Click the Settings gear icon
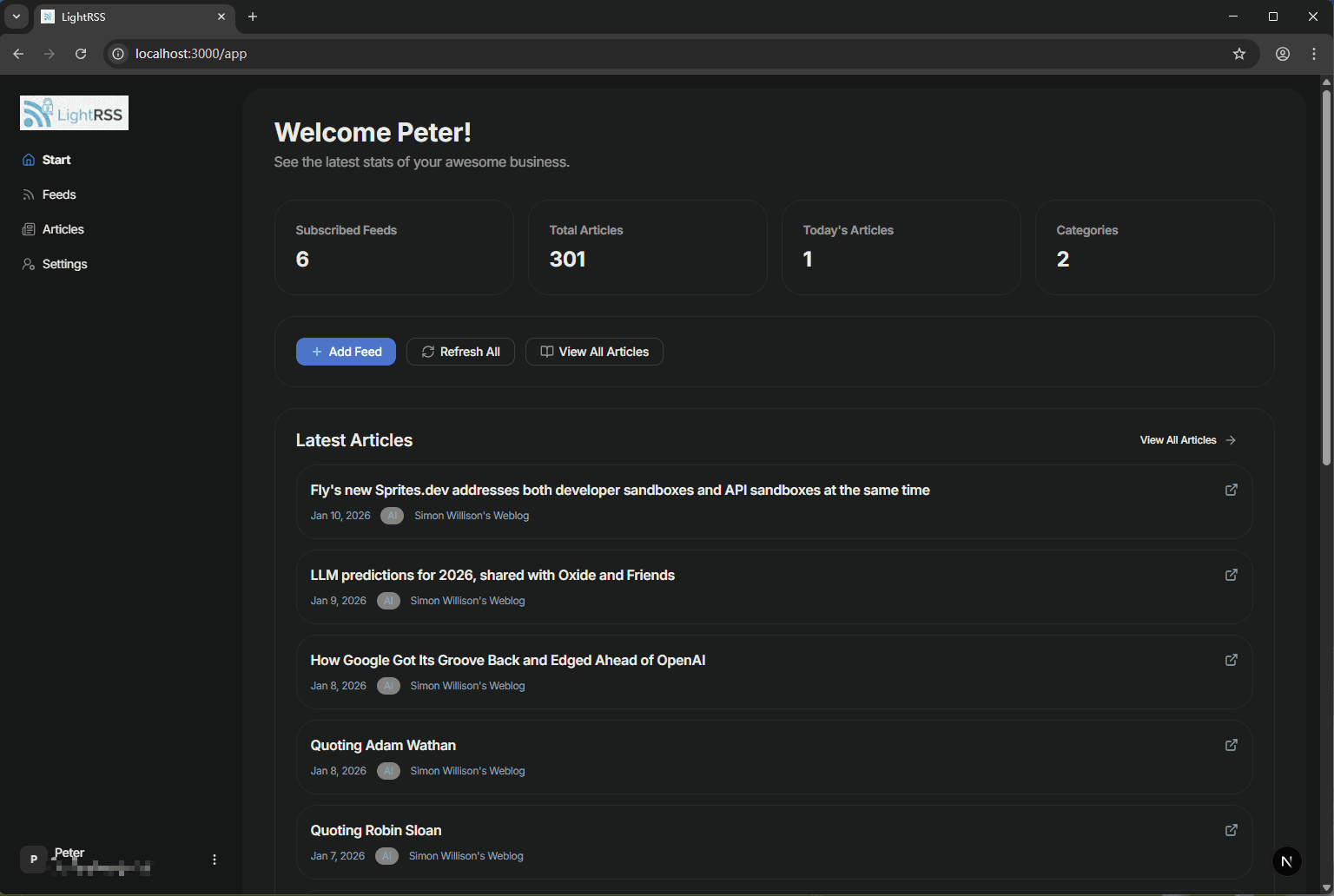 point(29,263)
